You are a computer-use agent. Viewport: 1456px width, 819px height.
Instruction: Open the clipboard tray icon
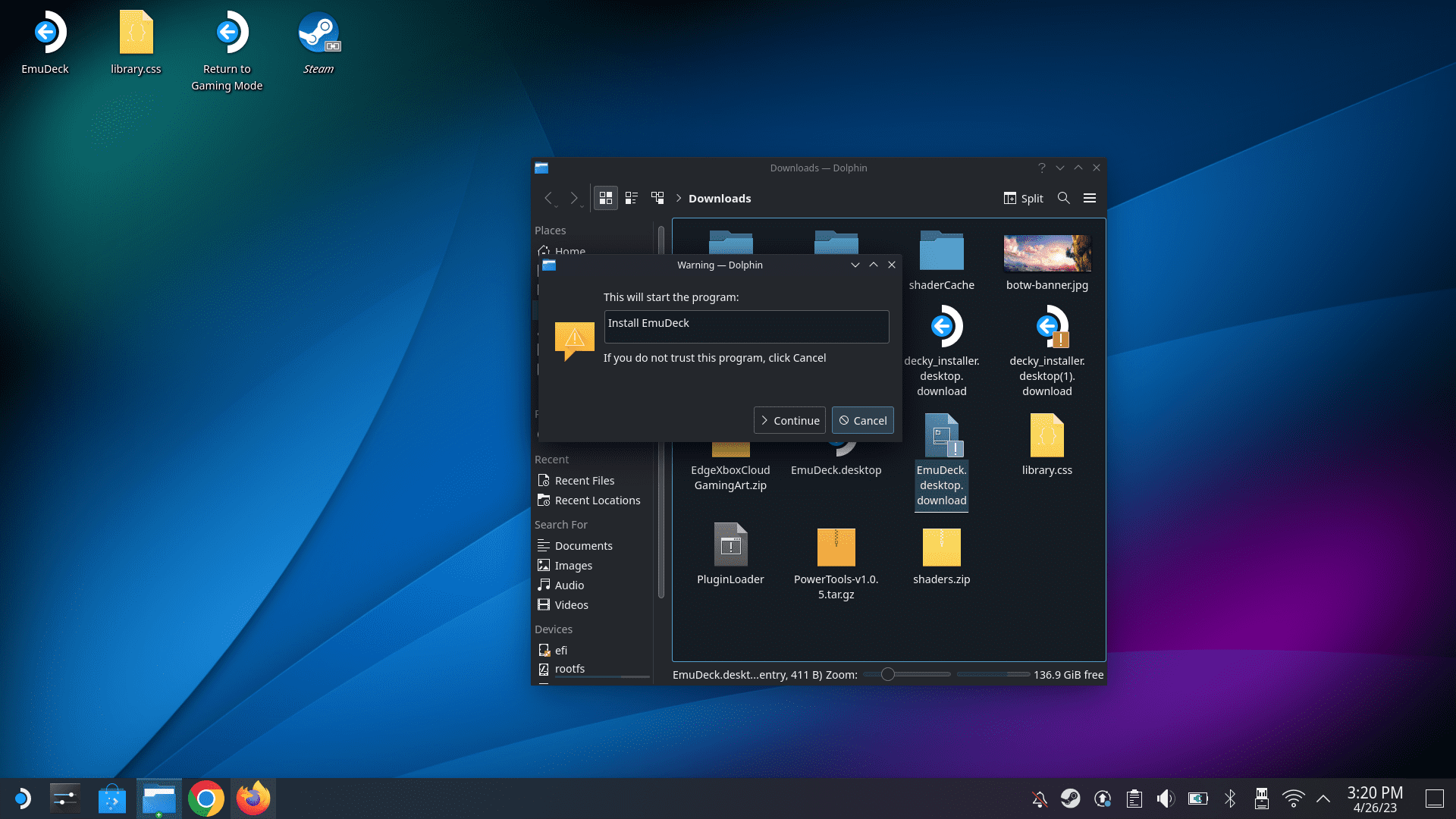1134,799
